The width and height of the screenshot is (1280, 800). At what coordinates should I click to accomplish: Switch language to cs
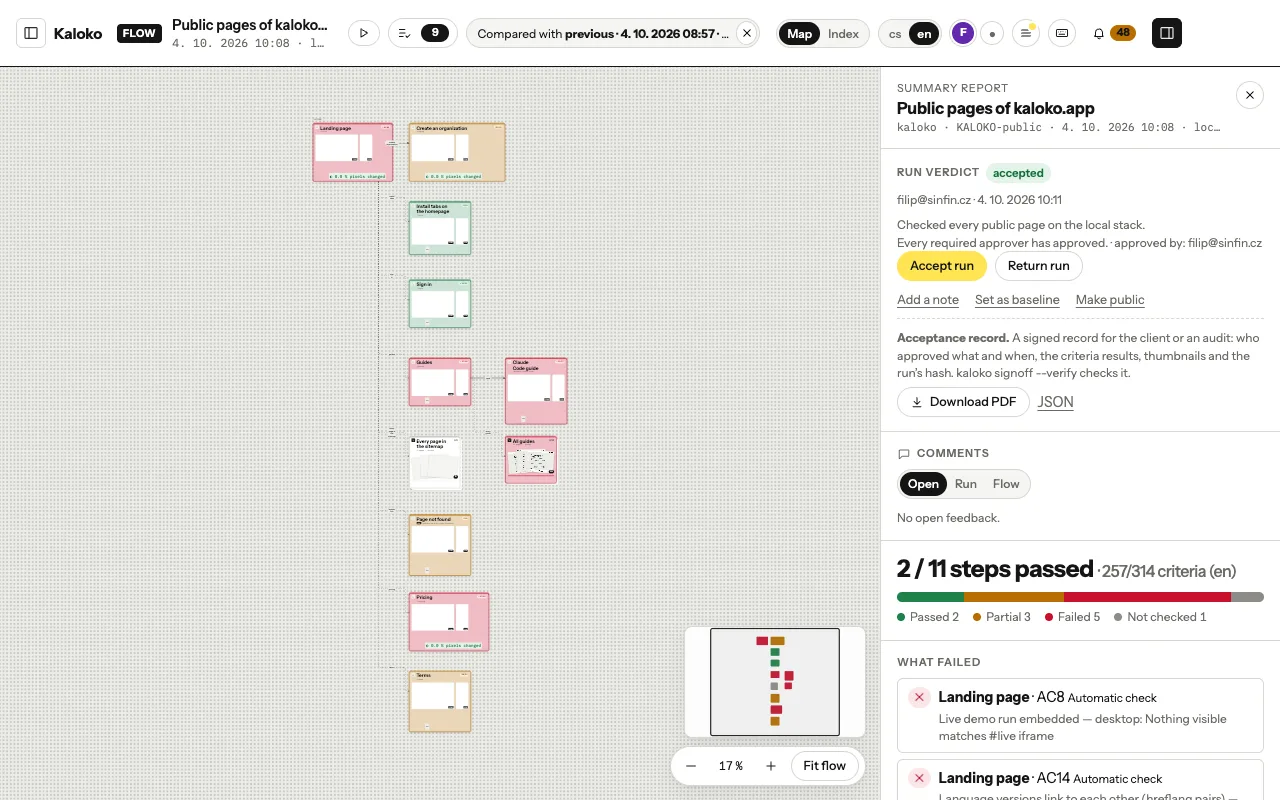coord(895,33)
